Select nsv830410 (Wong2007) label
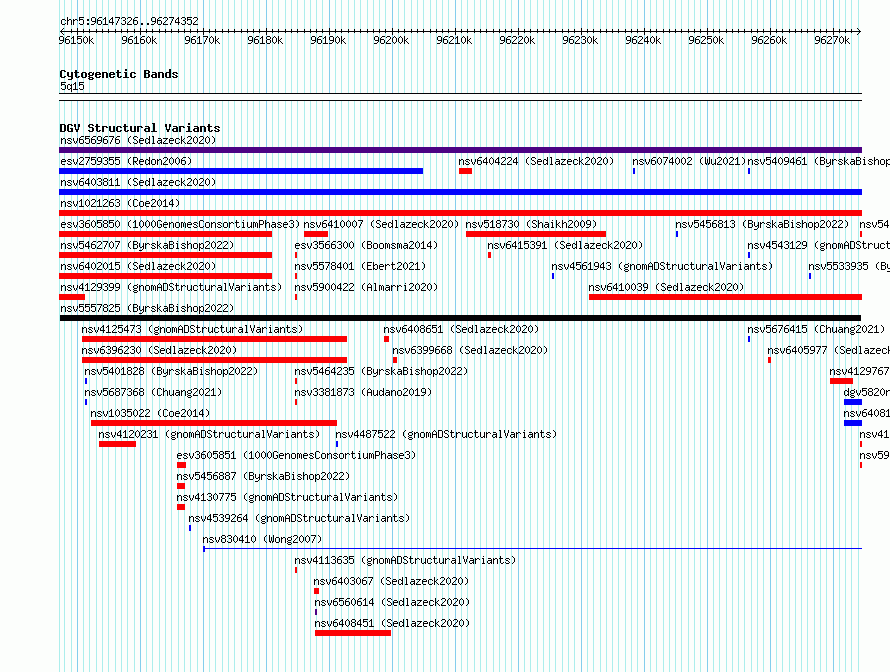 (x=262, y=539)
